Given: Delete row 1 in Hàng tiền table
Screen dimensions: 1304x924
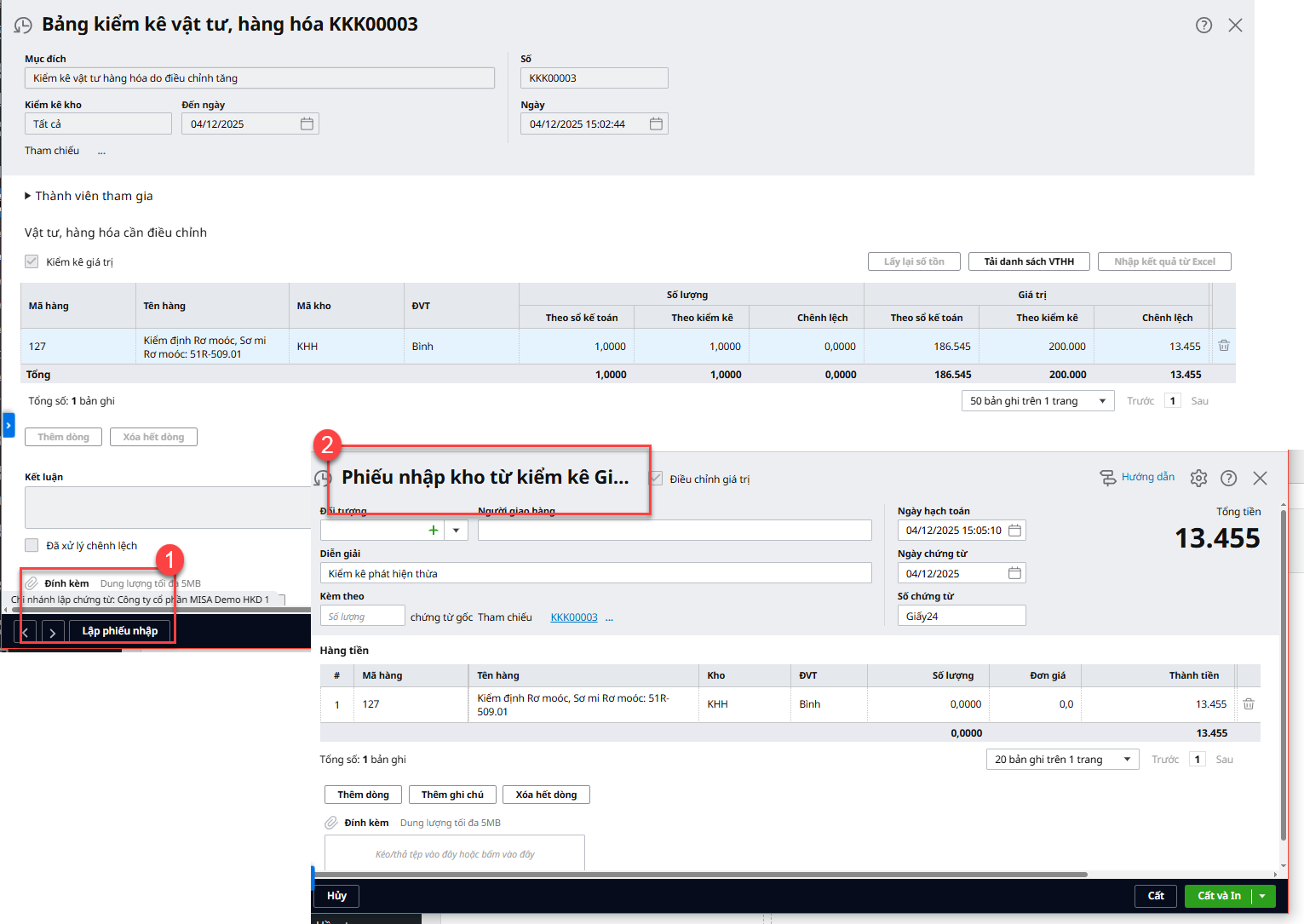Looking at the screenshot, I should pyautogui.click(x=1248, y=704).
